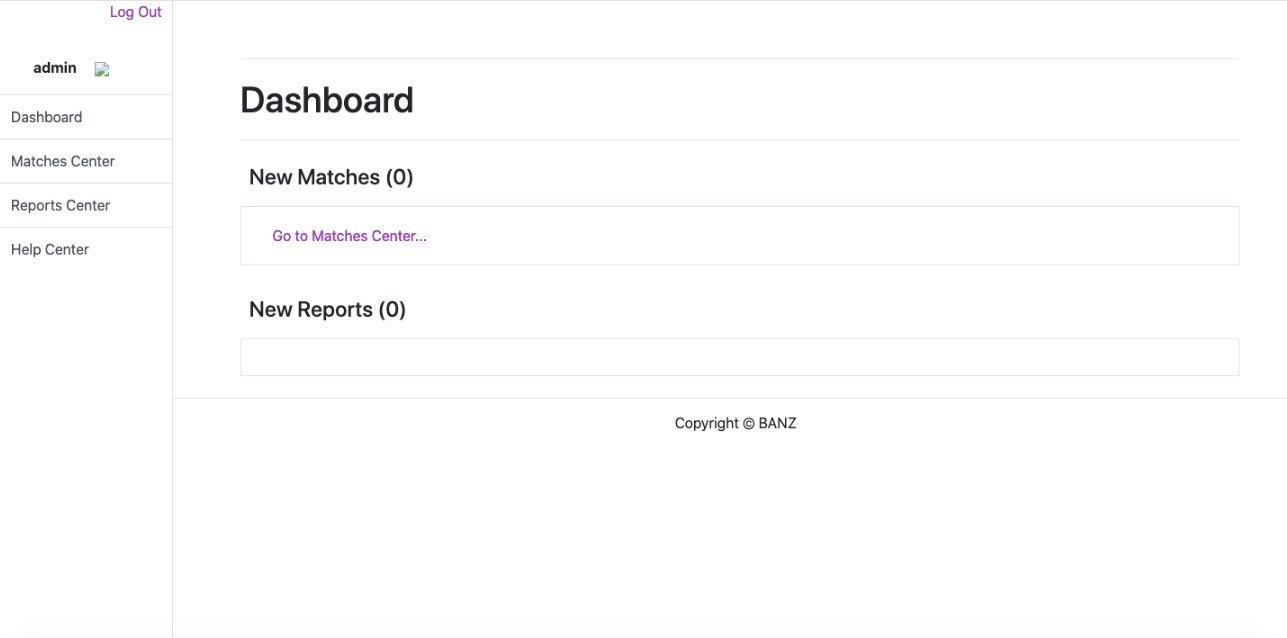The height and width of the screenshot is (638, 1287).
Task: Click the separator line above the footer
Action: click(730, 398)
